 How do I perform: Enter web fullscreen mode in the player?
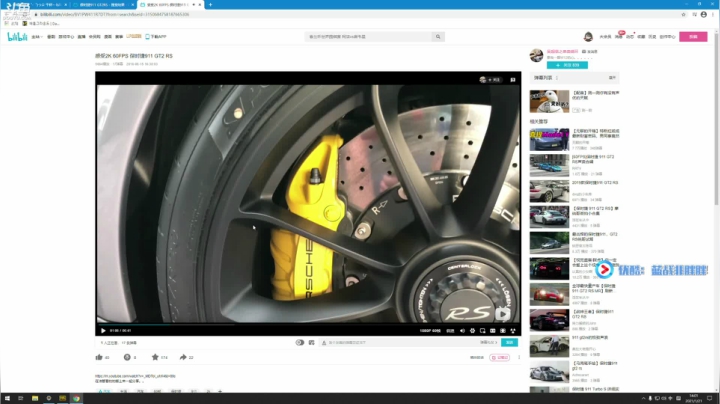pyautogui.click(x=503, y=331)
